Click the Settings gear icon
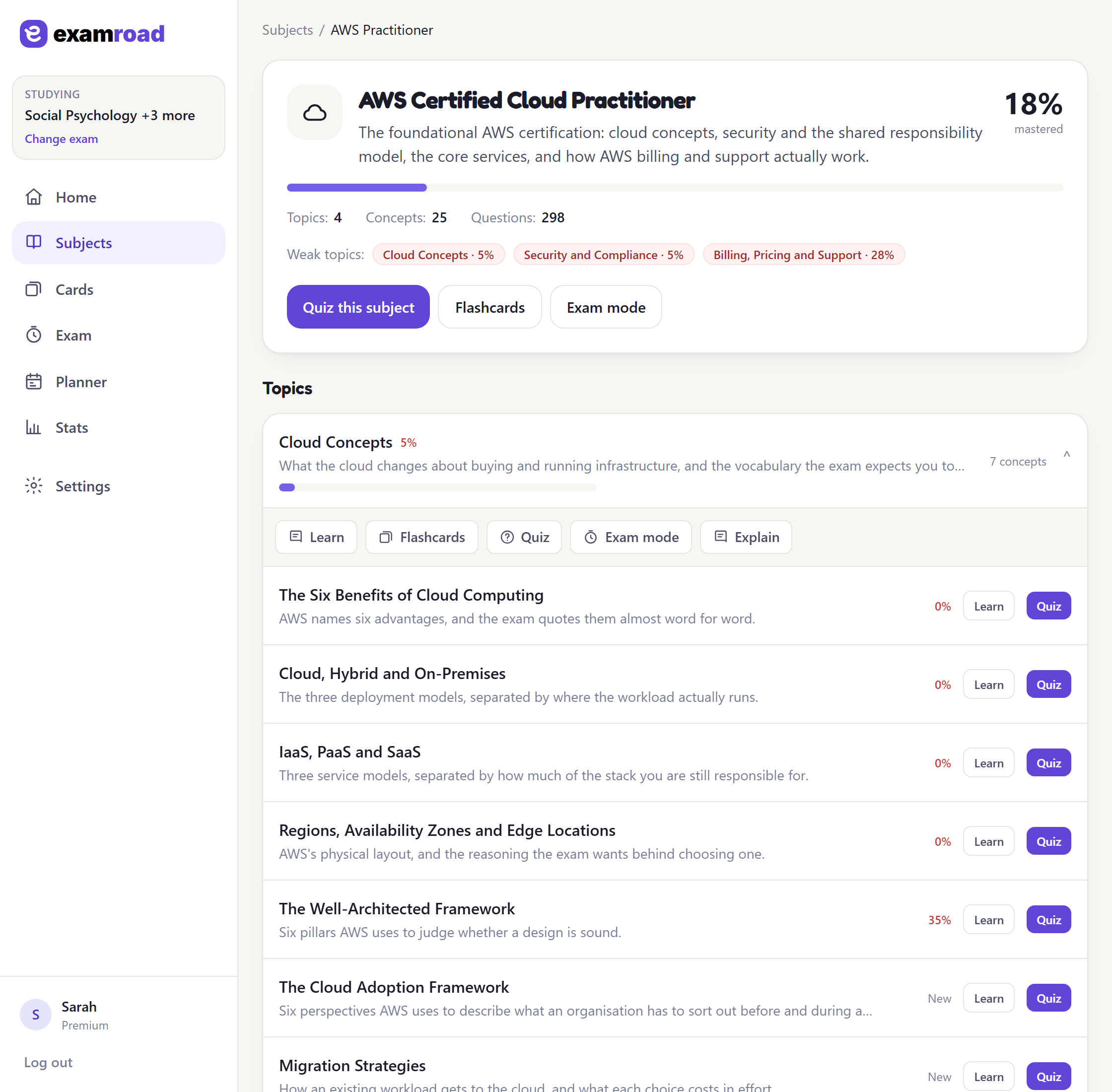The height and width of the screenshot is (1092, 1112). (x=34, y=486)
